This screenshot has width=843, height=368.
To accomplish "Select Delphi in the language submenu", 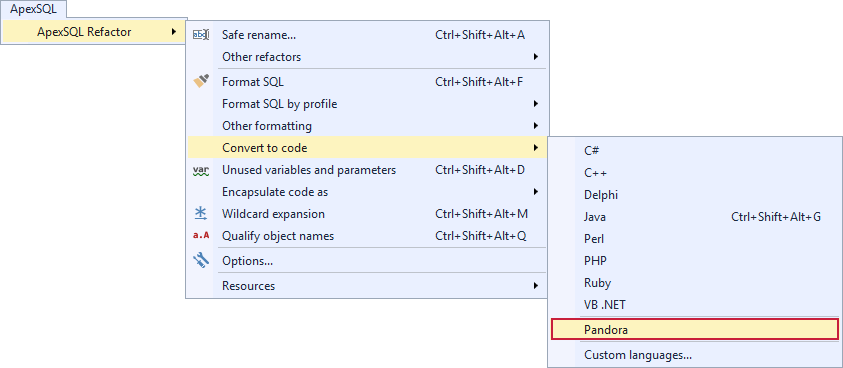I will (695, 195).
